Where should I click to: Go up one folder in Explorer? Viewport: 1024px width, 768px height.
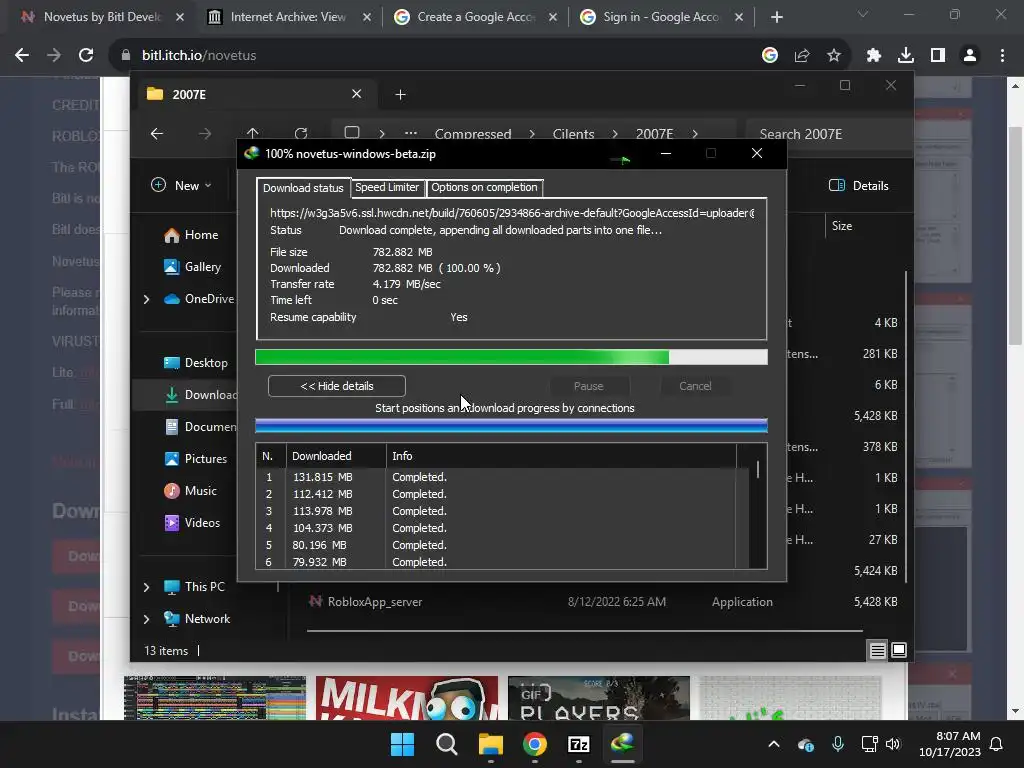(x=253, y=133)
